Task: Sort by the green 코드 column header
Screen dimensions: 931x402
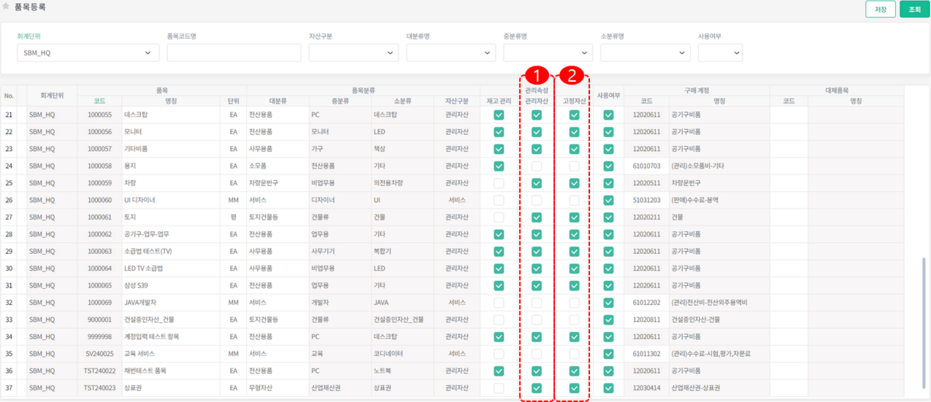Action: pos(100,101)
